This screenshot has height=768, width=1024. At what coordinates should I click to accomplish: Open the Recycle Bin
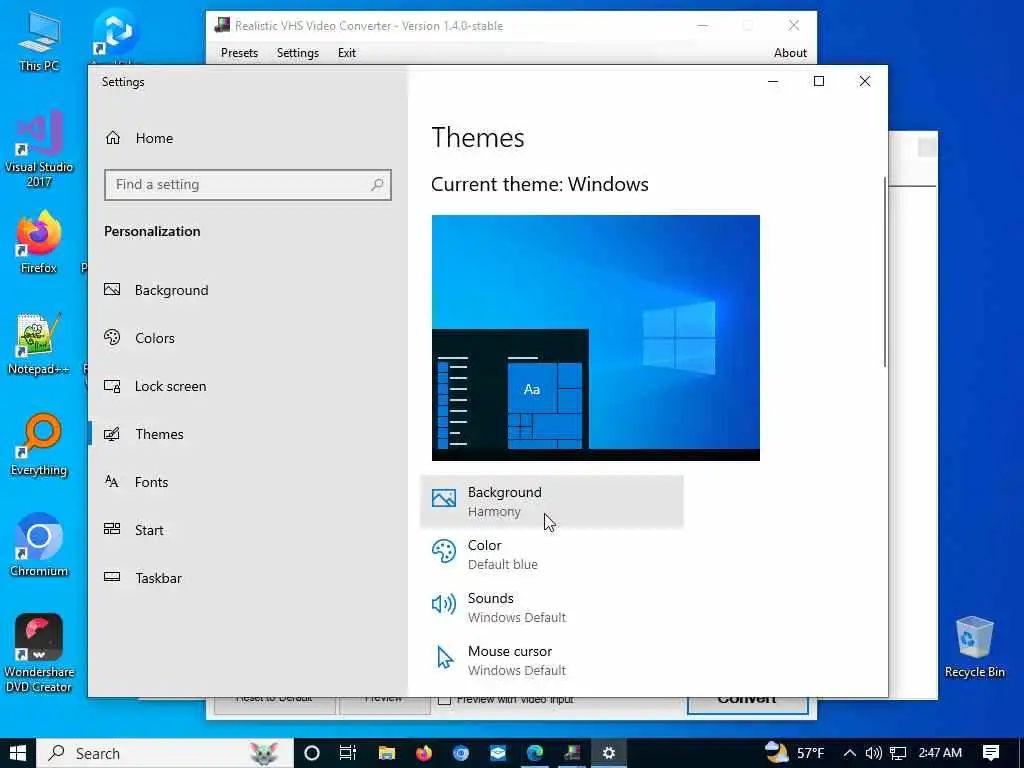coord(974,647)
